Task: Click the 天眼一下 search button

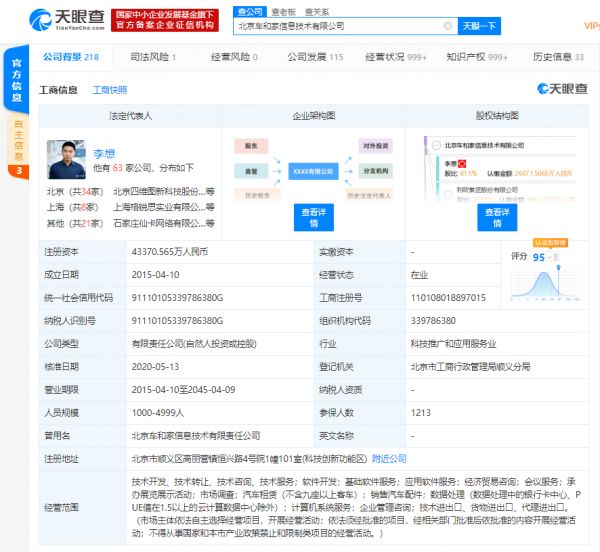Action: click(x=480, y=26)
